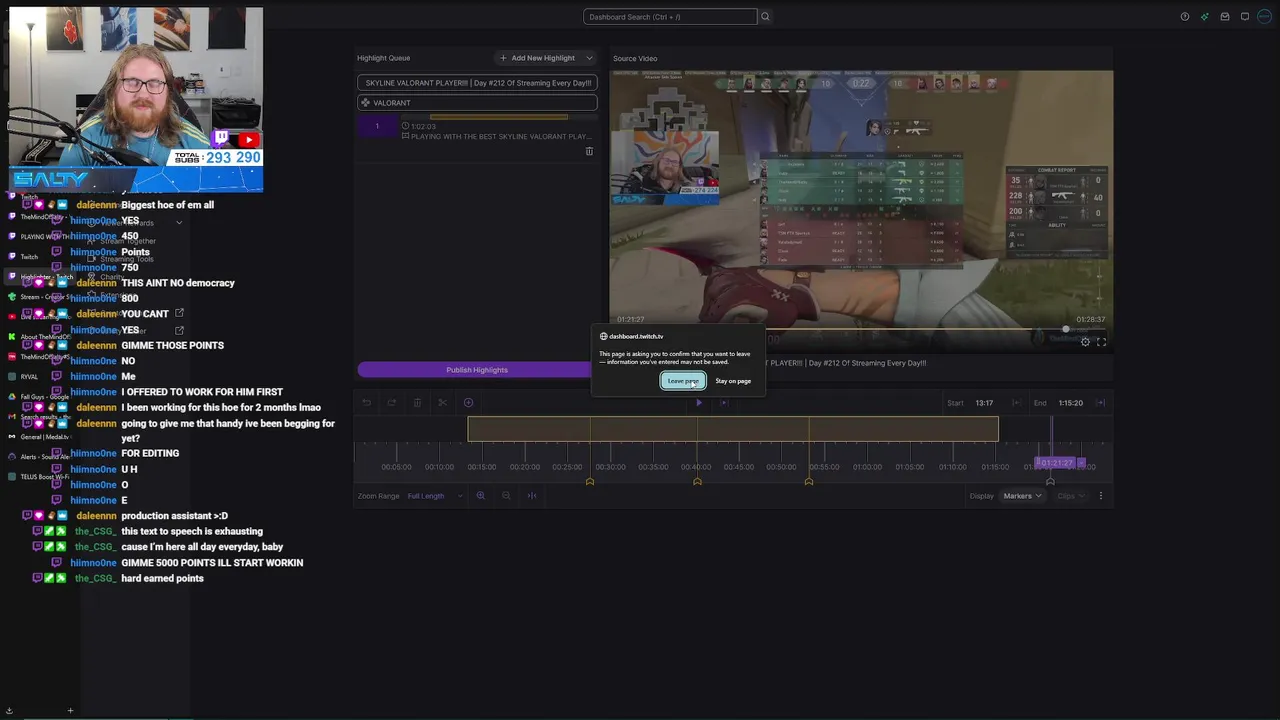Open Streaming Tools in the dashboard sidebar
The width and height of the screenshot is (1280, 720).
[126, 259]
